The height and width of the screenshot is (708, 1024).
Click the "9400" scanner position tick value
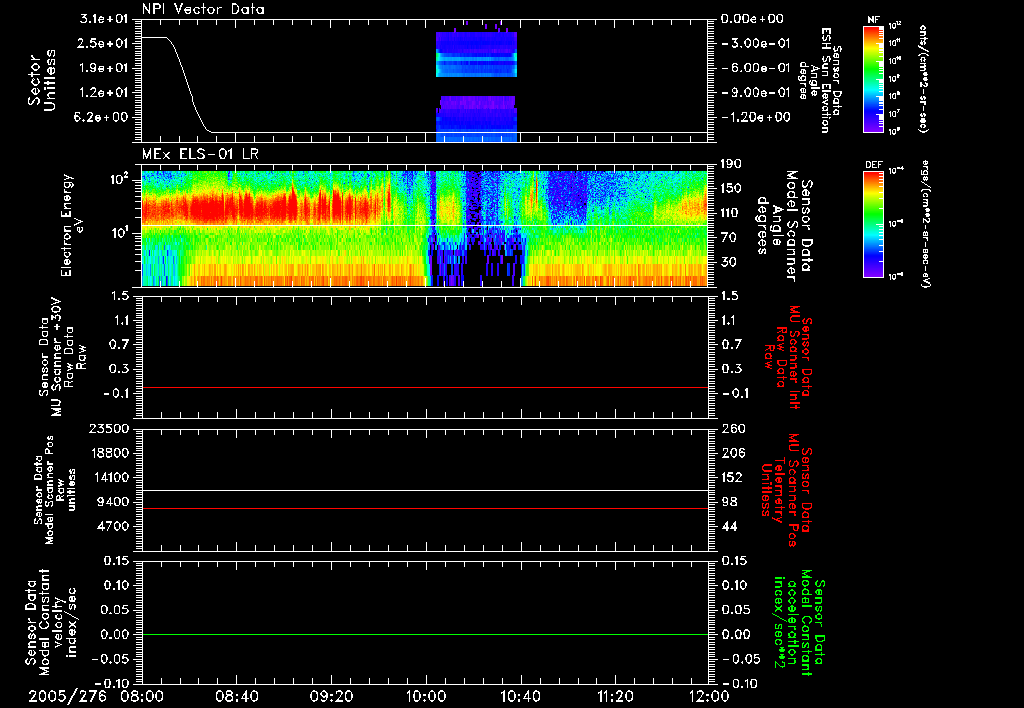(x=114, y=502)
